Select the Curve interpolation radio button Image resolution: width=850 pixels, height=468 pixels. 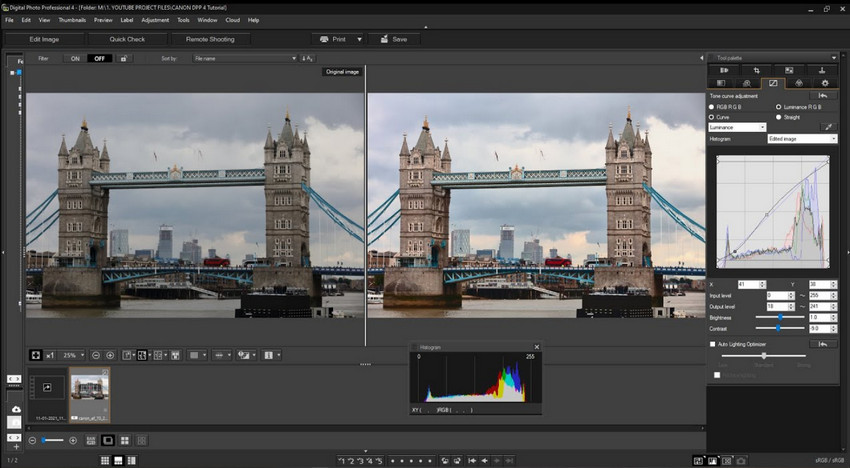(x=711, y=117)
